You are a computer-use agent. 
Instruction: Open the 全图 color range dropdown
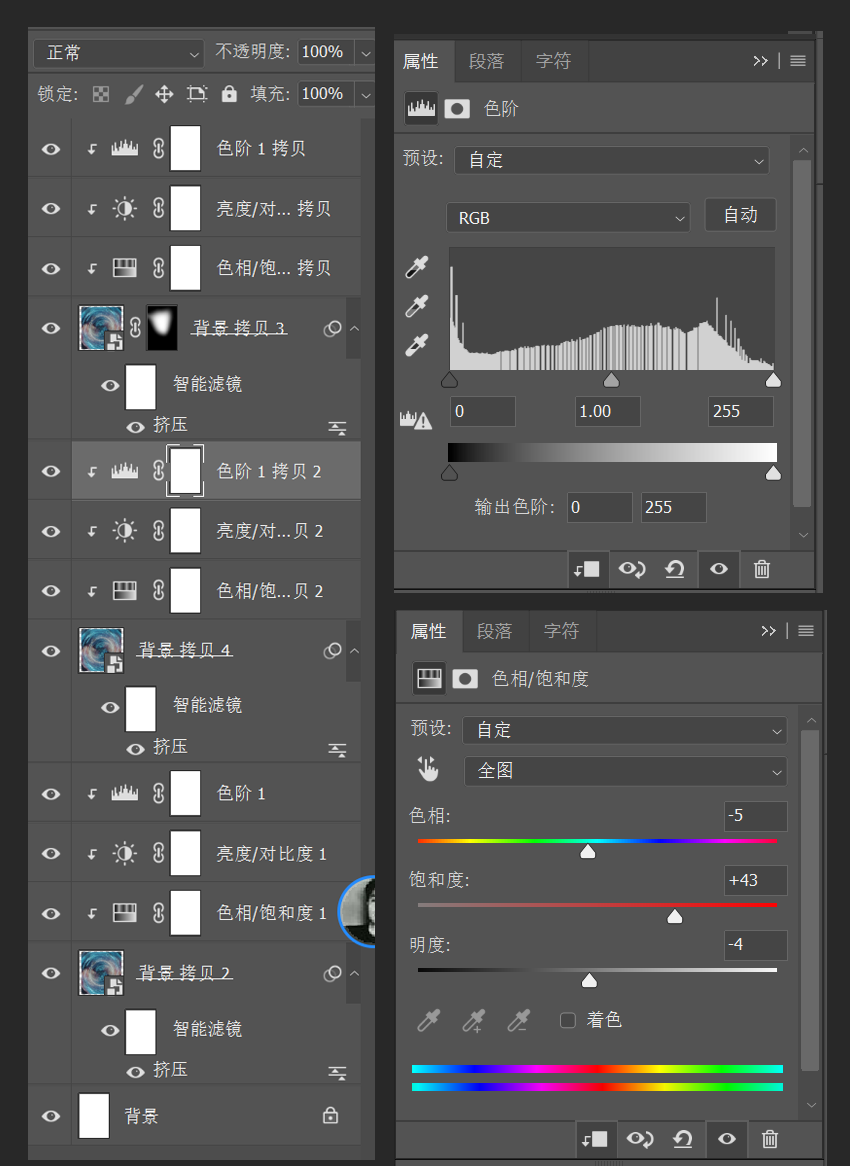(625, 771)
